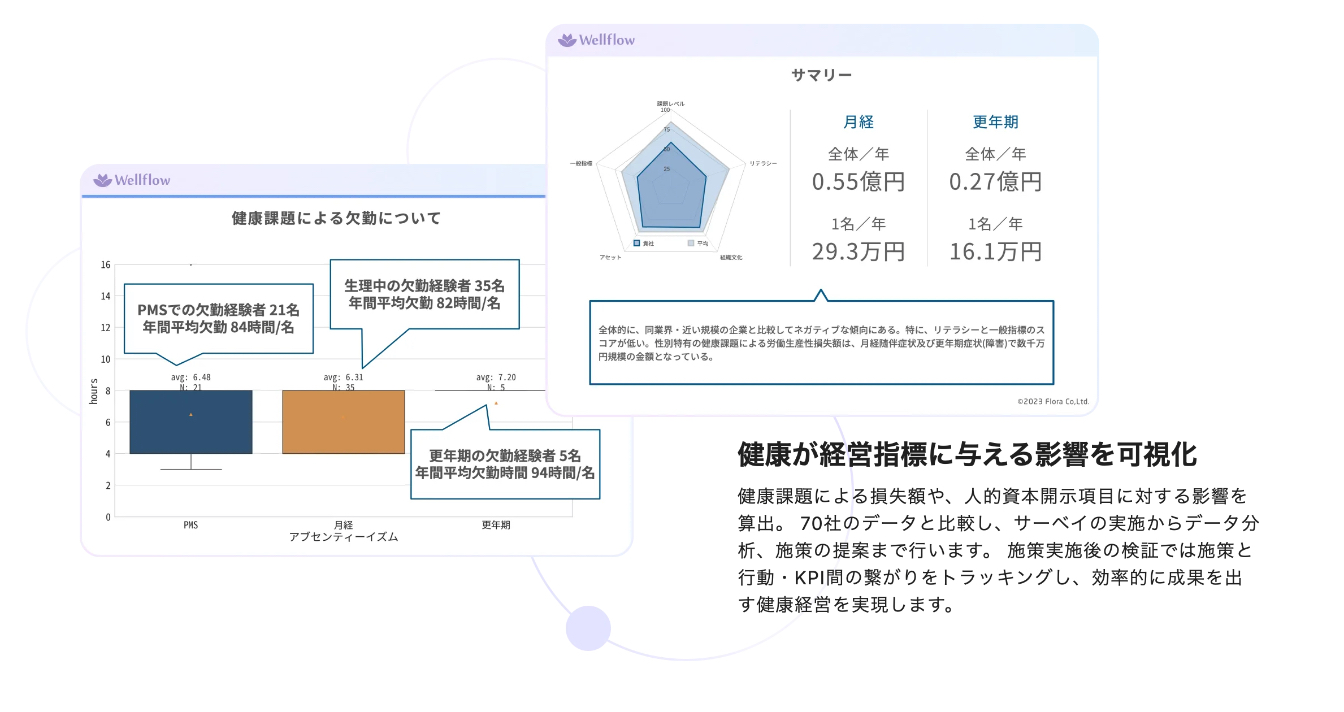Click the 生理中の欠勤経験者 35名 callout
The width and height of the screenshot is (1344, 712).
click(x=424, y=292)
